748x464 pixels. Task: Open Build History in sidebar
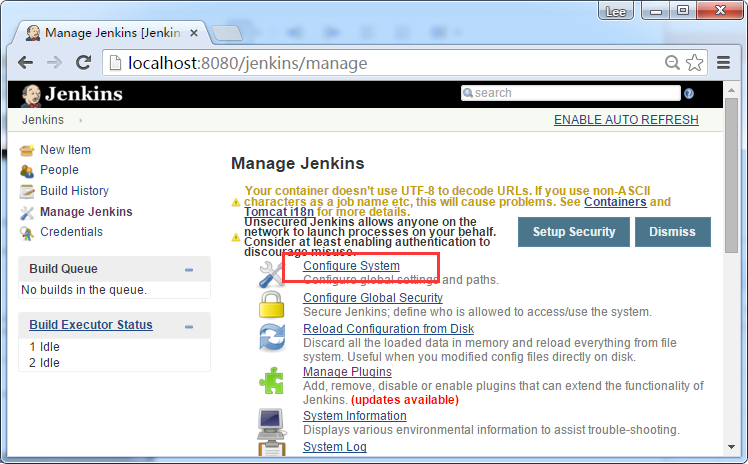74,191
